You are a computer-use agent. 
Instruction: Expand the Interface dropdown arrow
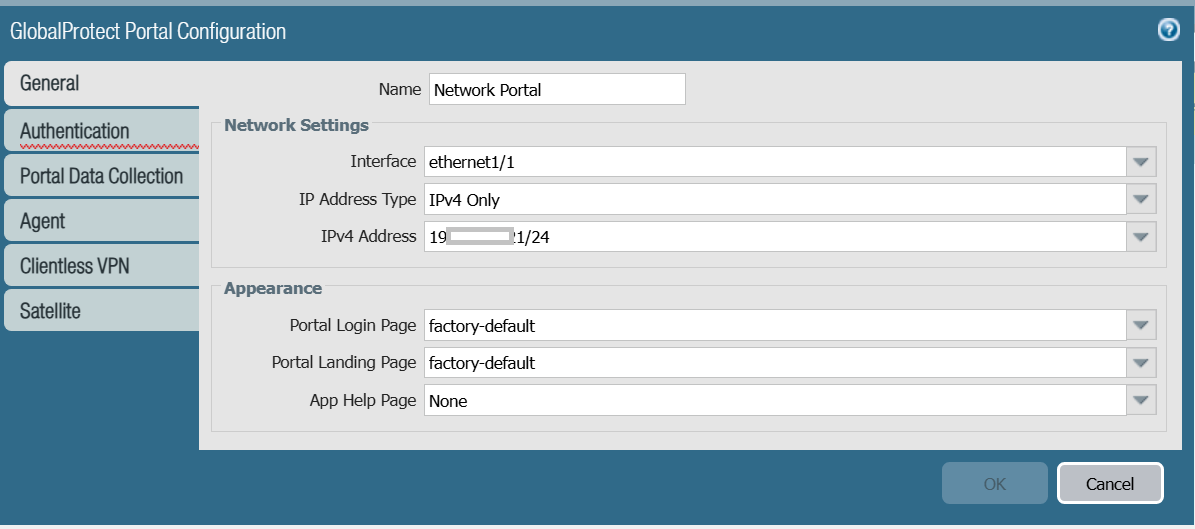click(x=1141, y=162)
